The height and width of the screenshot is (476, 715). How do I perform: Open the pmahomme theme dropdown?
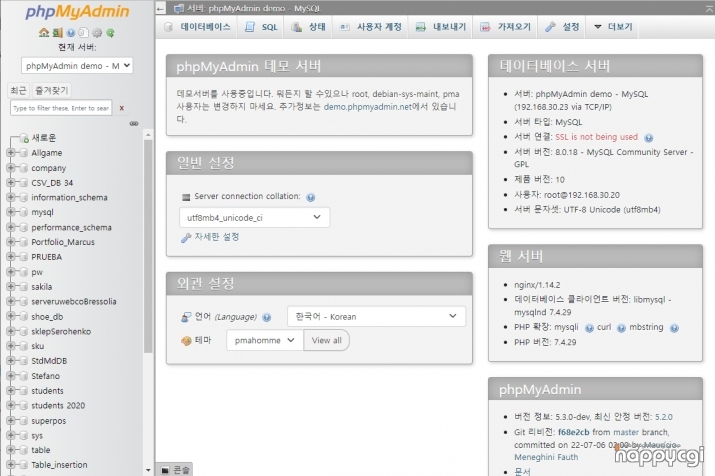click(265, 340)
